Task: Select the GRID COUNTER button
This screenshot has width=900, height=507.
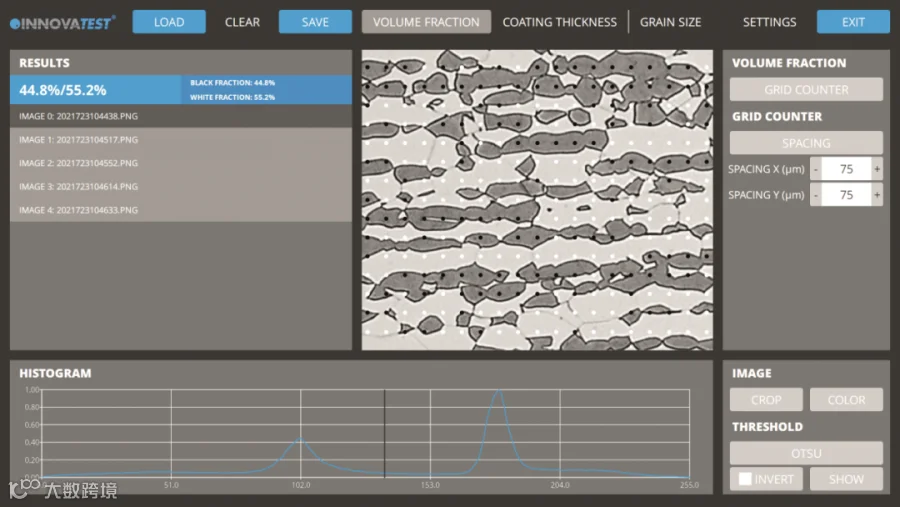Action: pos(806,90)
